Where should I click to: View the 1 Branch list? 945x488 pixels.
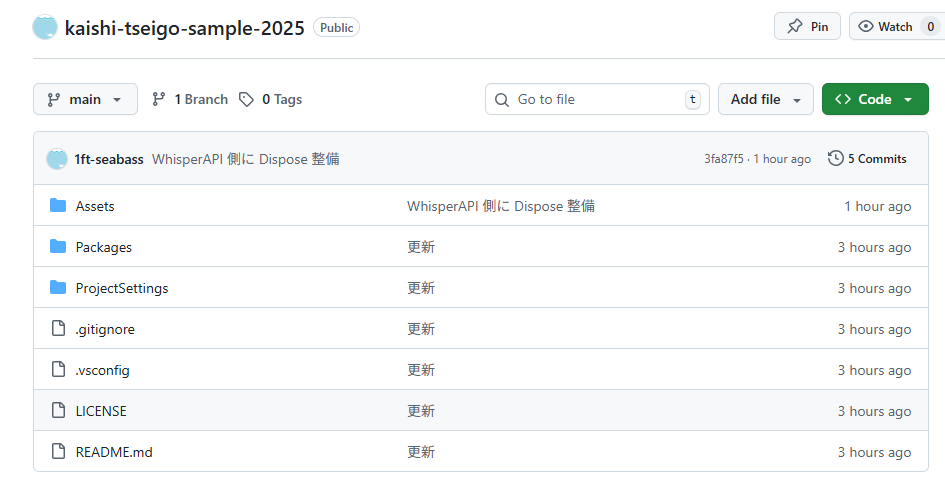tap(190, 99)
